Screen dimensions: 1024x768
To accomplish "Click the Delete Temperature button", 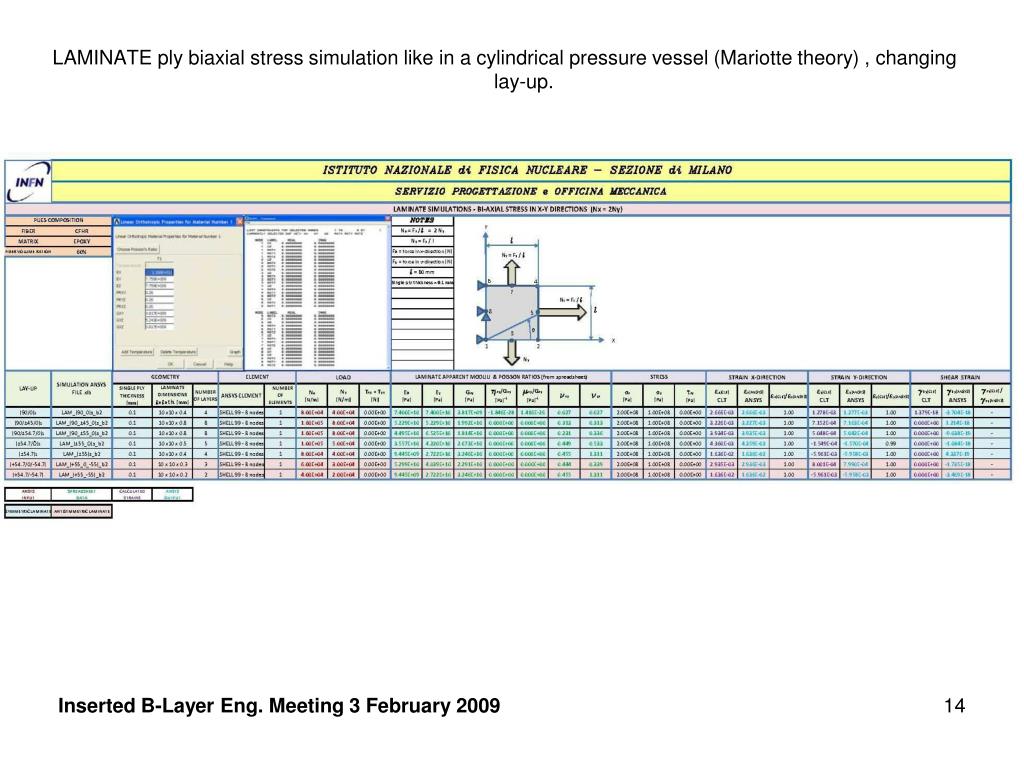I will tap(178, 352).
